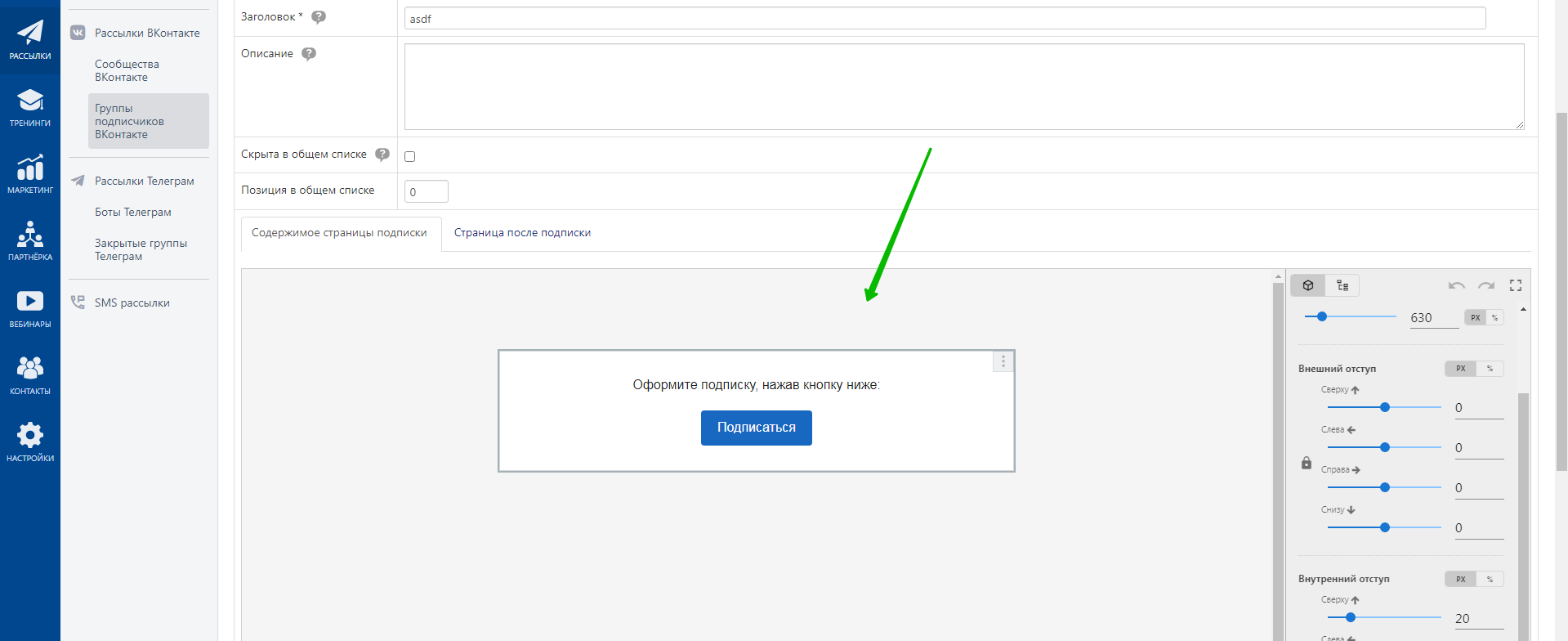The height and width of the screenshot is (641, 1568).
Task: Open Сообщества ВКонтакте link
Action: [127, 70]
